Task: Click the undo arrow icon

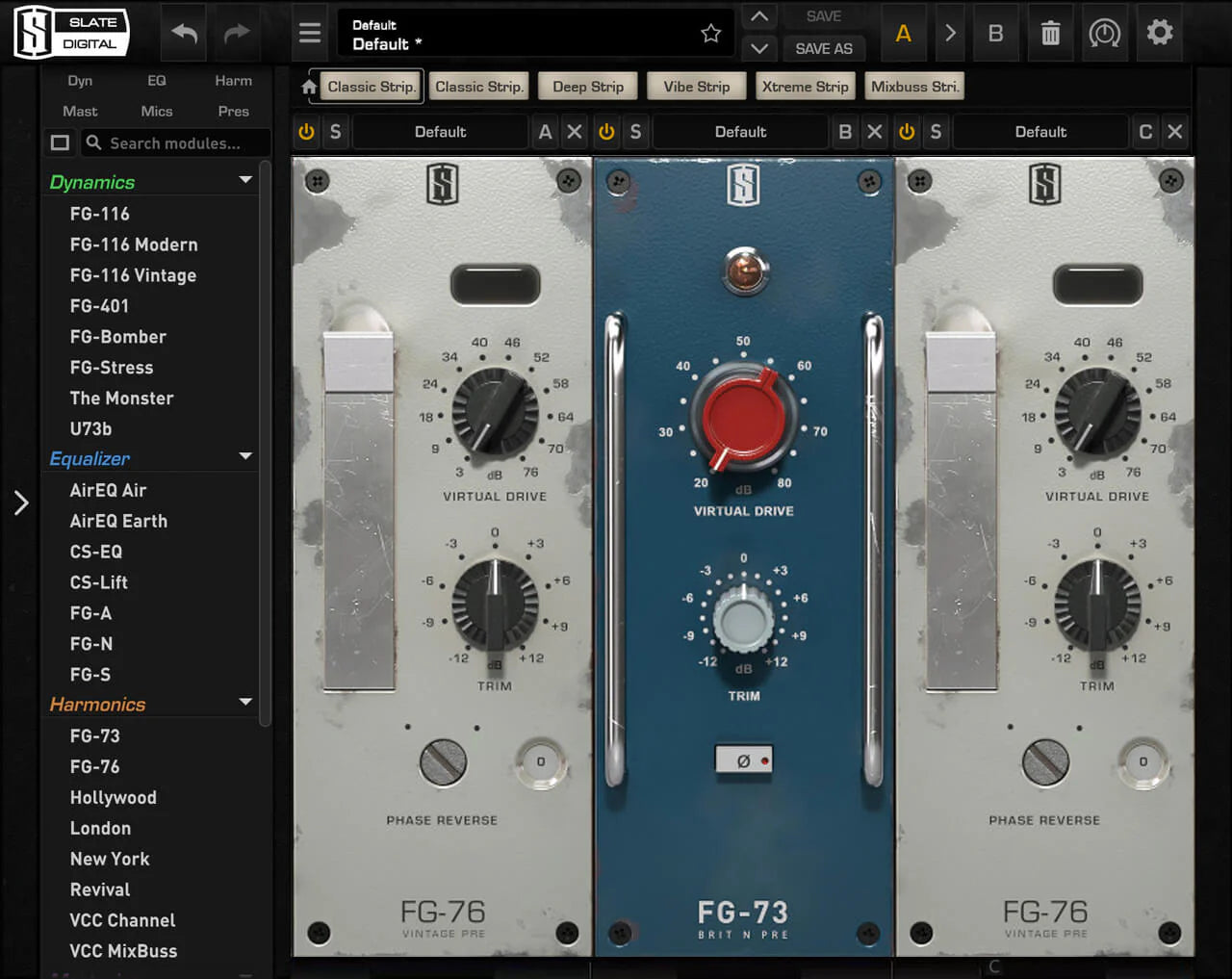Action: [x=185, y=34]
